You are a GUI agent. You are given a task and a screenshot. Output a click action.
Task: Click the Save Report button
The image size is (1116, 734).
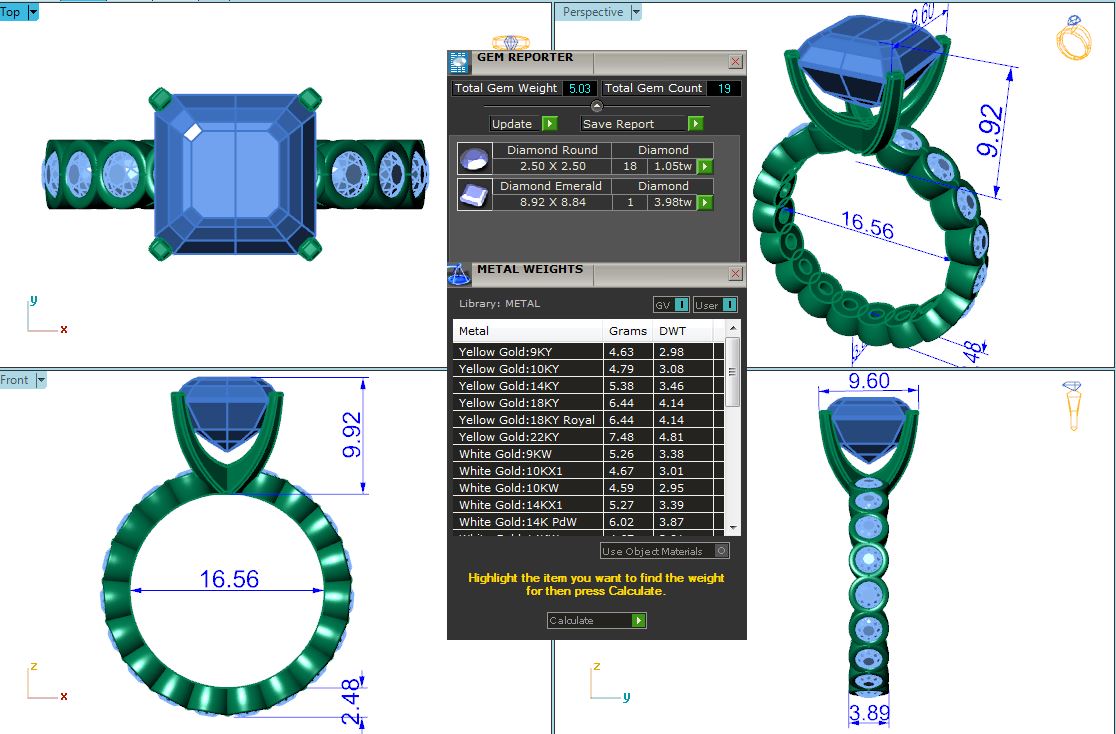point(642,124)
